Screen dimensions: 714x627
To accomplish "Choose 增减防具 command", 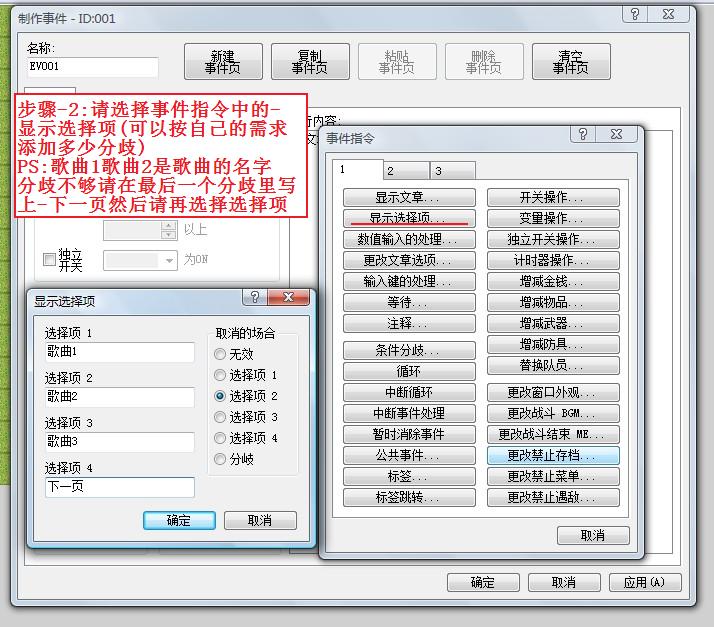I will (x=553, y=344).
